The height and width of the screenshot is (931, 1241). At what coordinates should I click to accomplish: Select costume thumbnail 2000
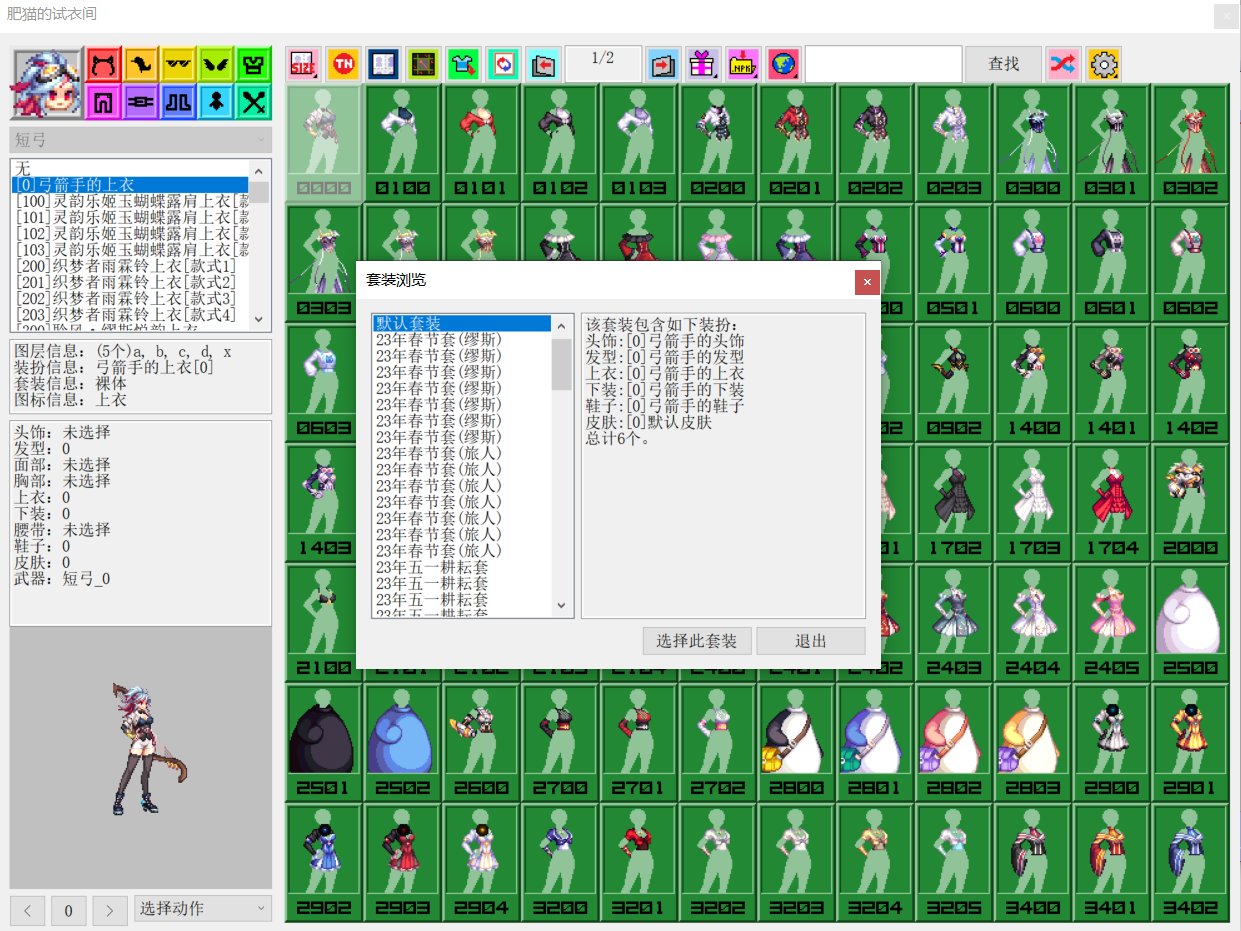(1191, 503)
